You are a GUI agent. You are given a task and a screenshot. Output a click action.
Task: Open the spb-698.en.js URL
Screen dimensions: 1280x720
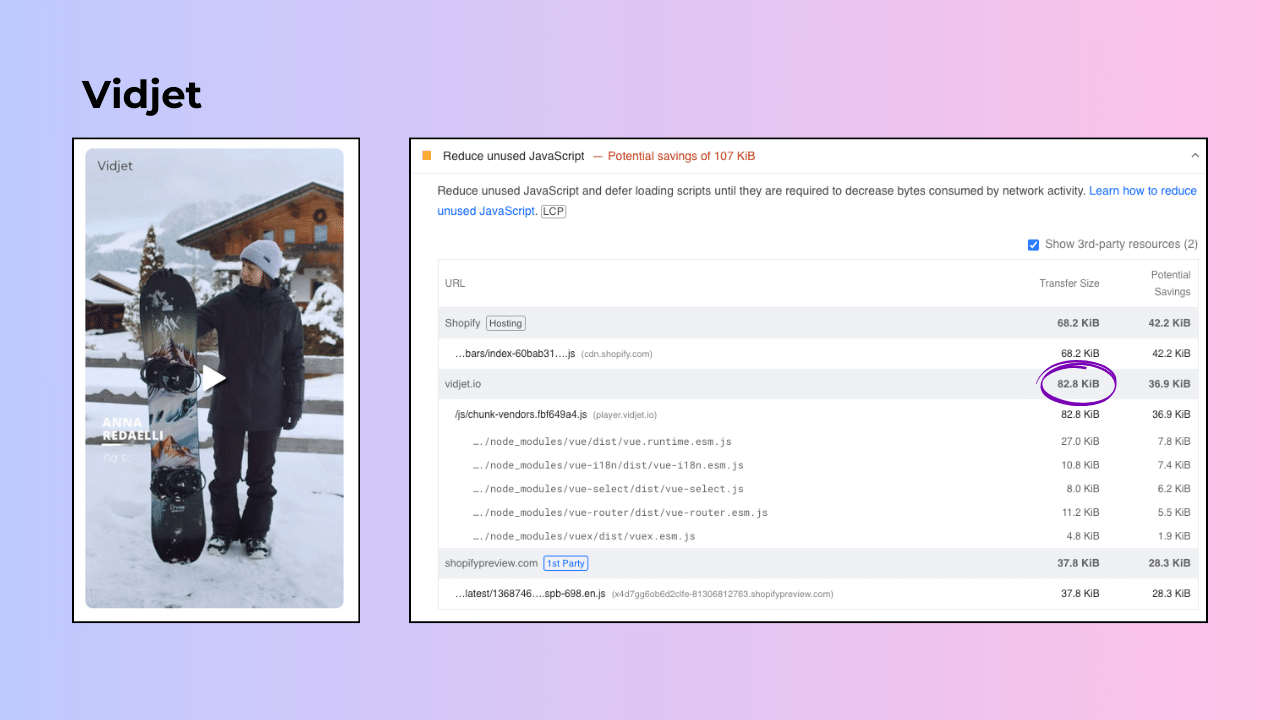tap(529, 593)
